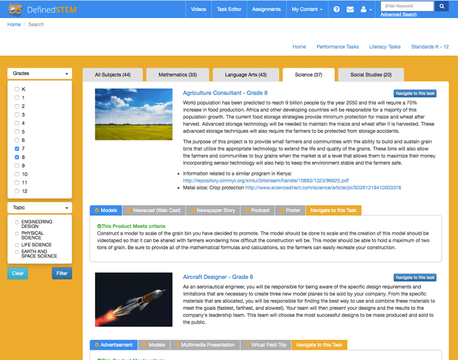Check the grade 6 checkbox
458x360 pixels.
(x=17, y=140)
